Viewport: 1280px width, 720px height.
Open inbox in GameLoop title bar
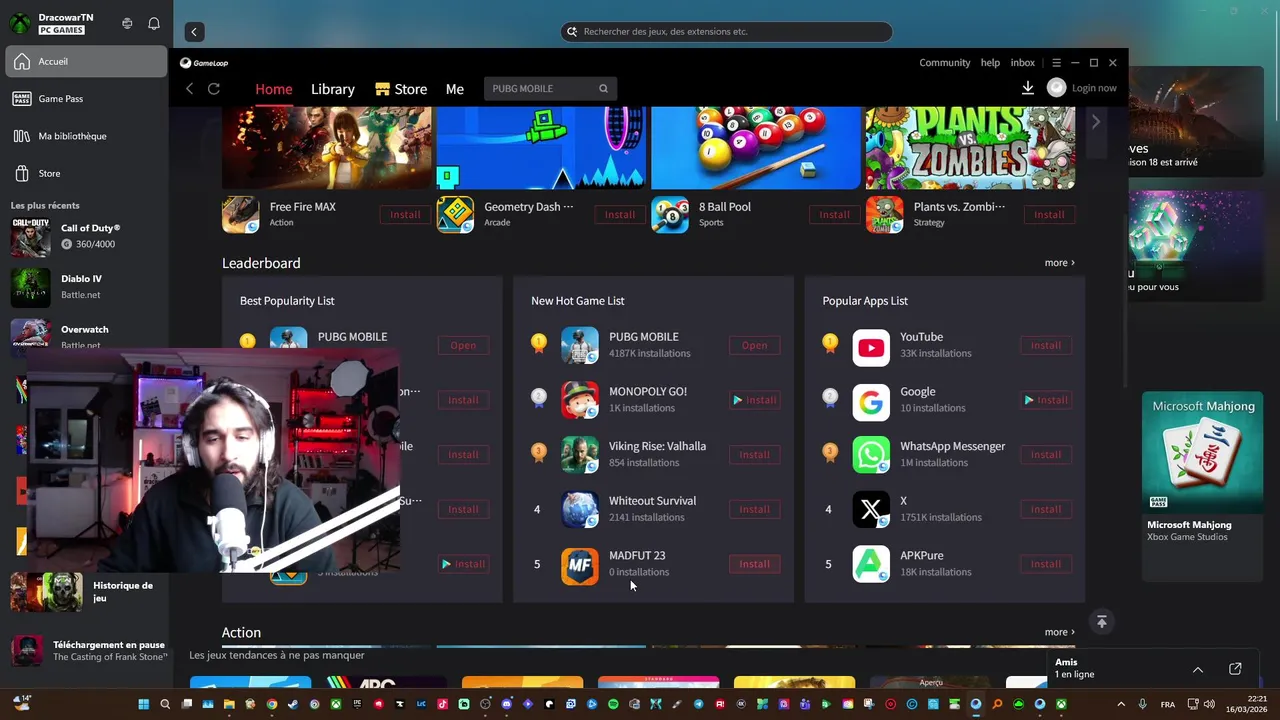[x=1023, y=63]
